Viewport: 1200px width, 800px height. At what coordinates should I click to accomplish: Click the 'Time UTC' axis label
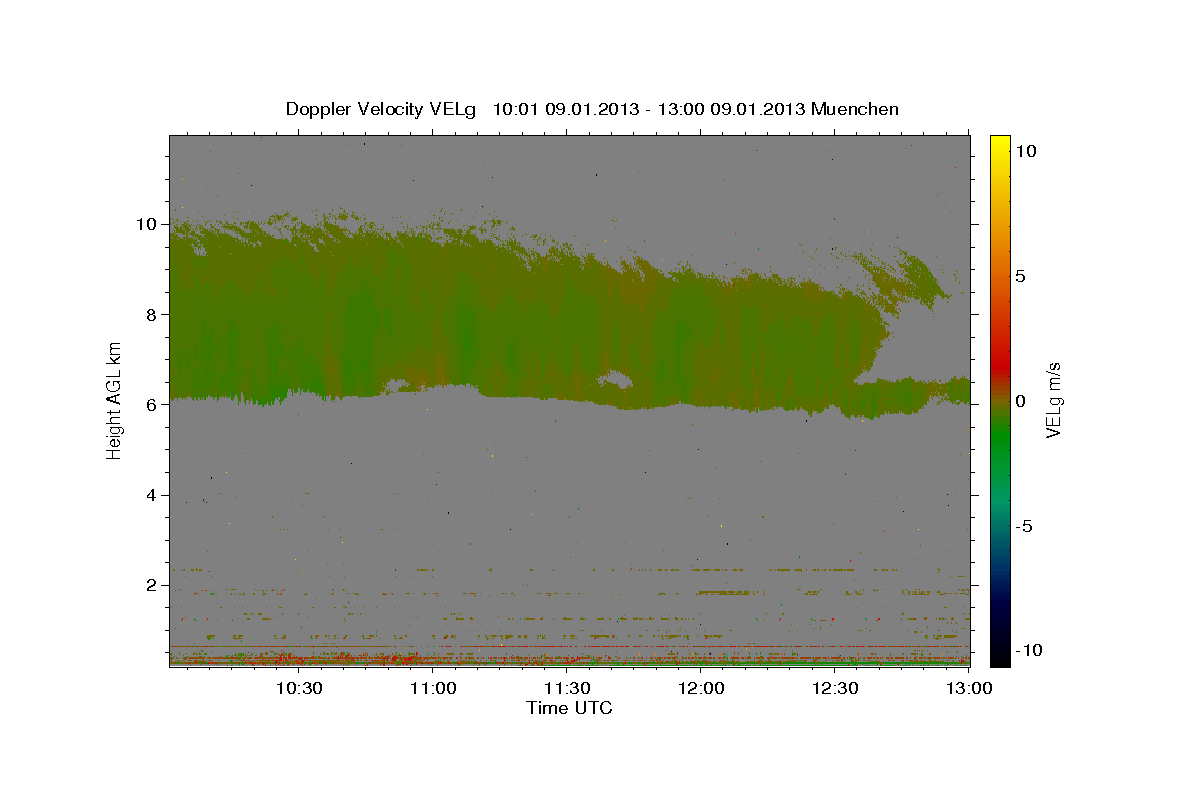click(569, 708)
